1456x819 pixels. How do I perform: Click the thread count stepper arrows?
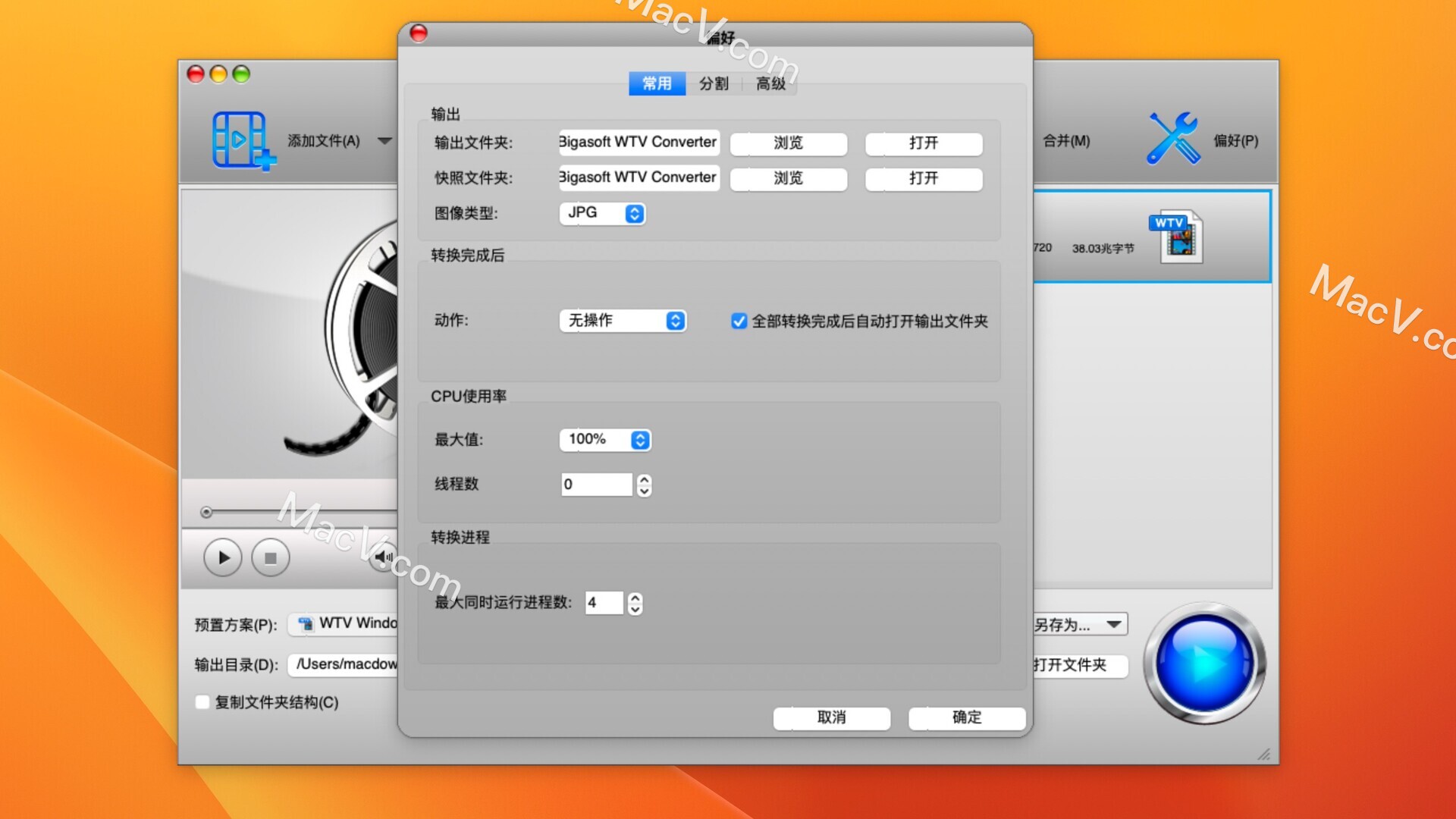tap(644, 485)
